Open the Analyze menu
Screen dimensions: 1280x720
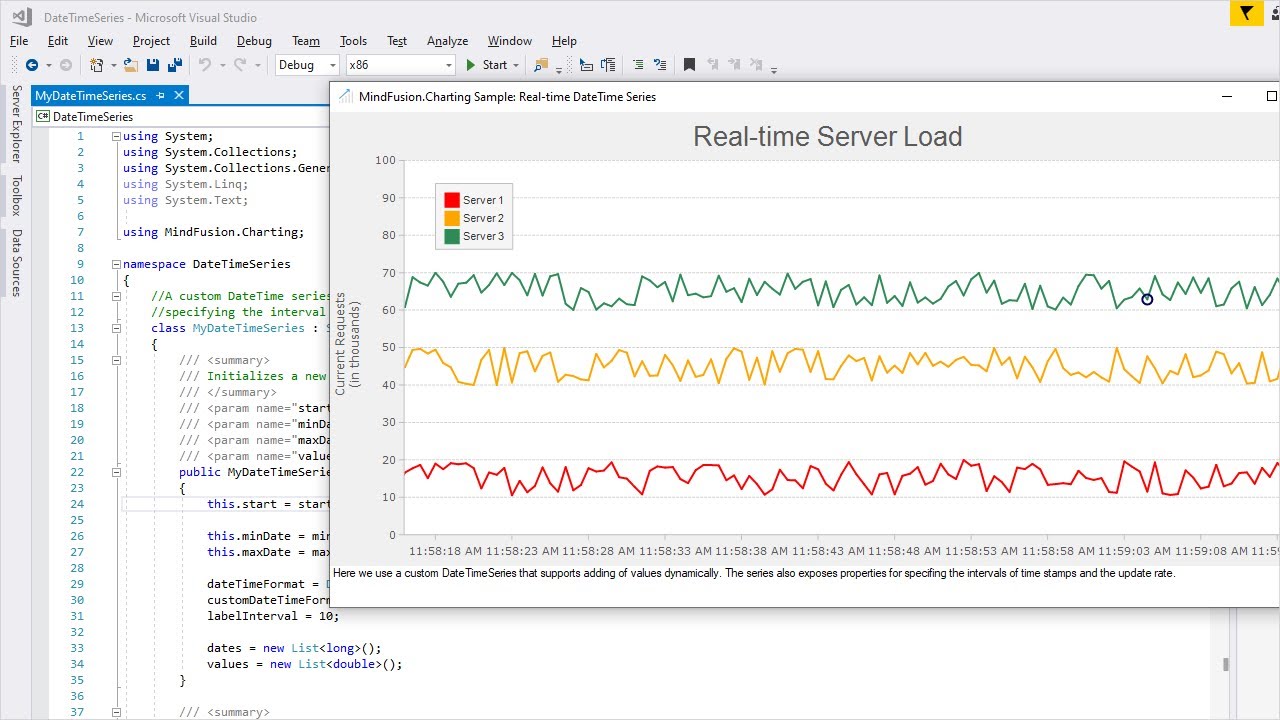tap(447, 41)
